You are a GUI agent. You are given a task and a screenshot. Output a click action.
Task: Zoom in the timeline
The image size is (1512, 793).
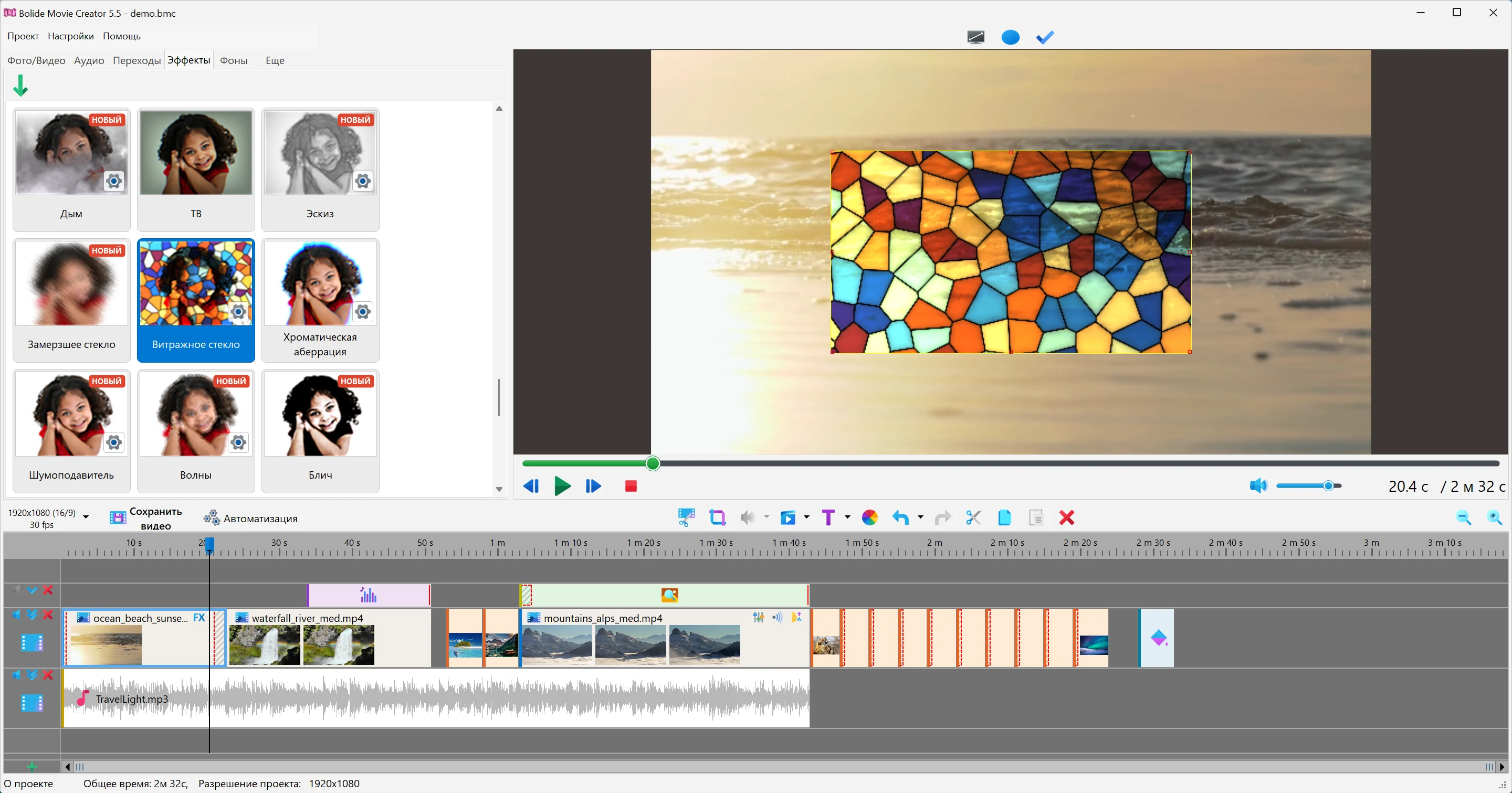[x=1494, y=517]
